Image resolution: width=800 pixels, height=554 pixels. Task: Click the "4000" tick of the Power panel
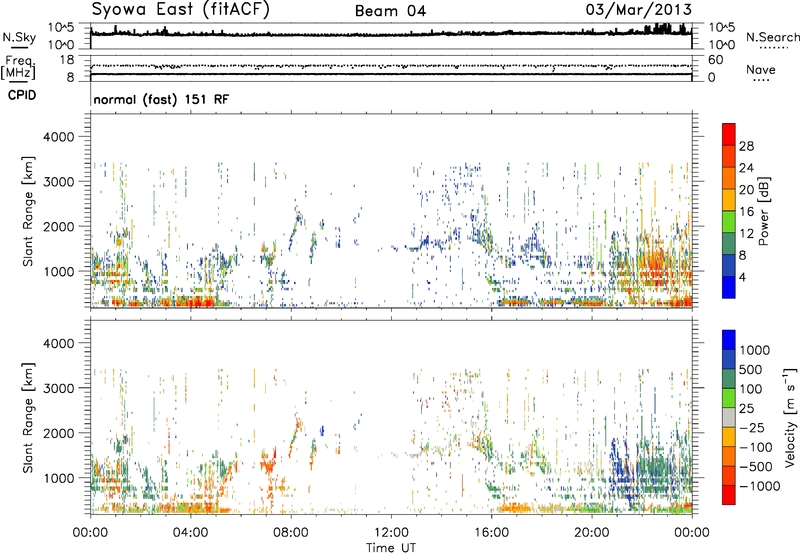click(59, 137)
